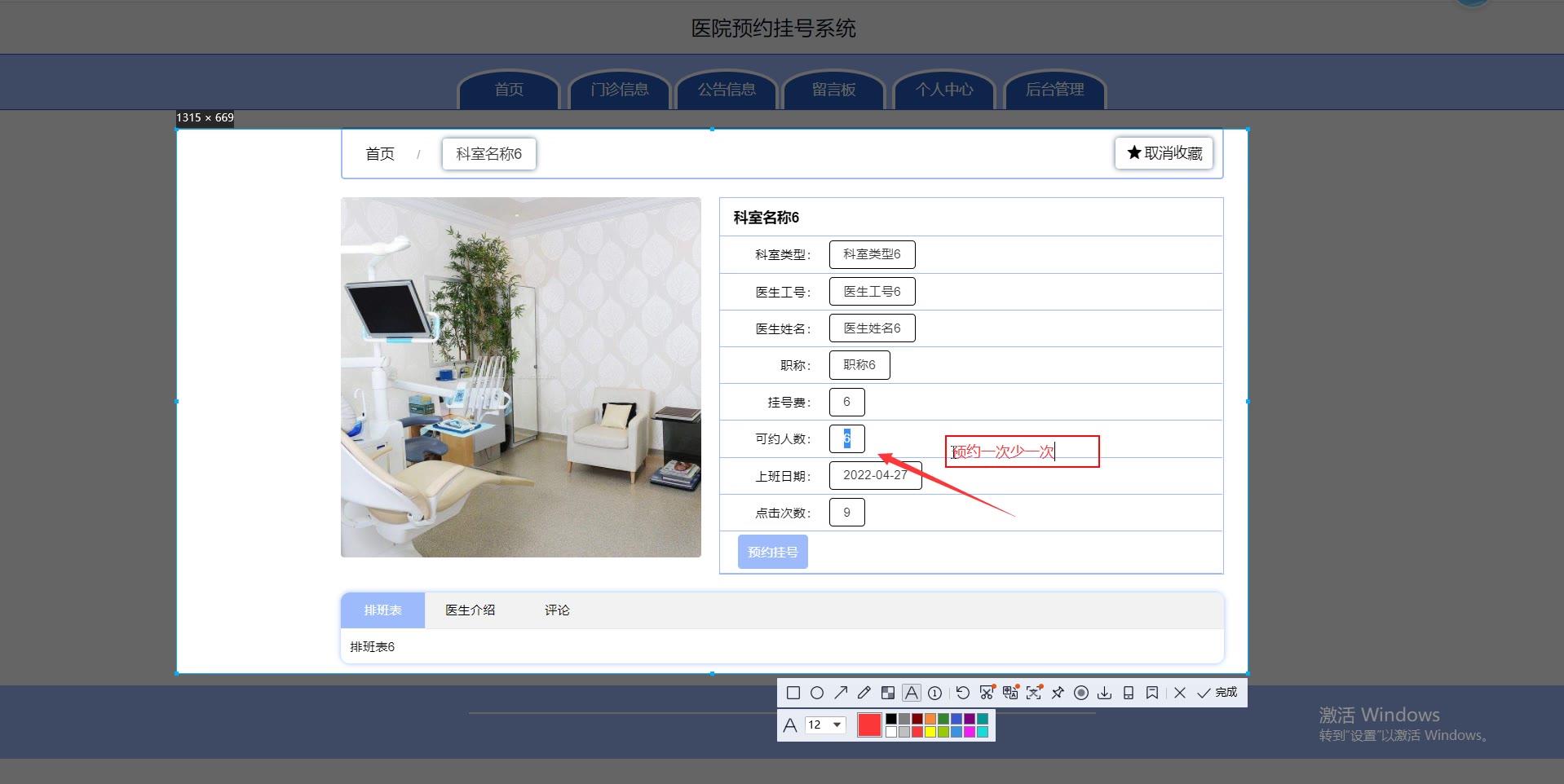Click the 医院预约挂号系统 page title
The image size is (1564, 784).
pyautogui.click(x=774, y=29)
